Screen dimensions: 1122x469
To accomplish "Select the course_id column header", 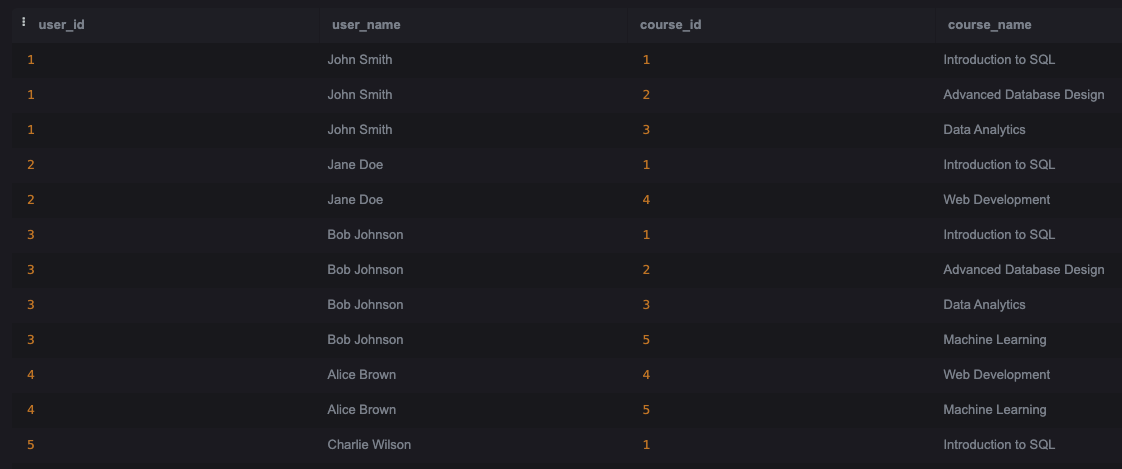I will coord(670,24).
